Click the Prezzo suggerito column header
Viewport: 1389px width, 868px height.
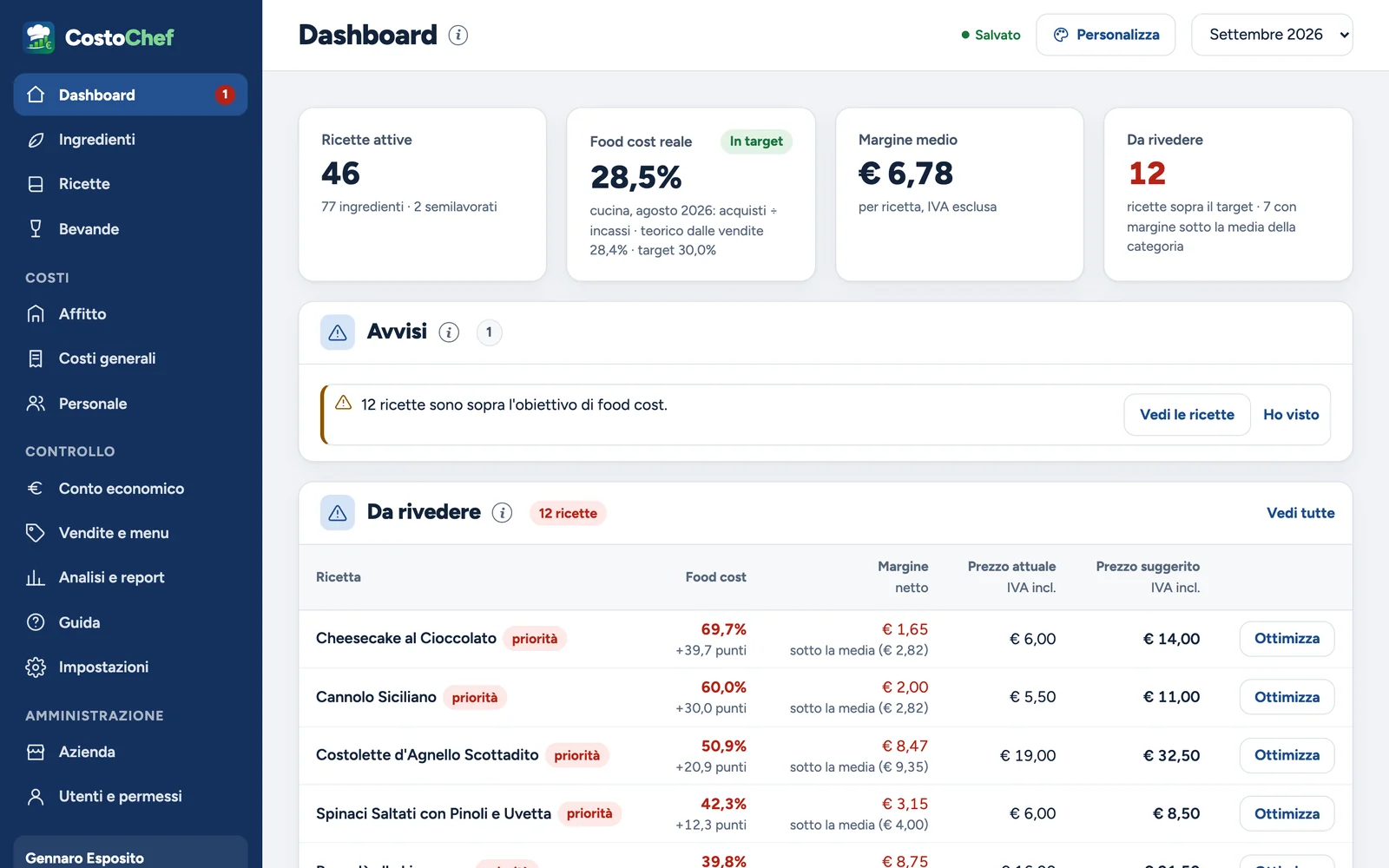1148,577
